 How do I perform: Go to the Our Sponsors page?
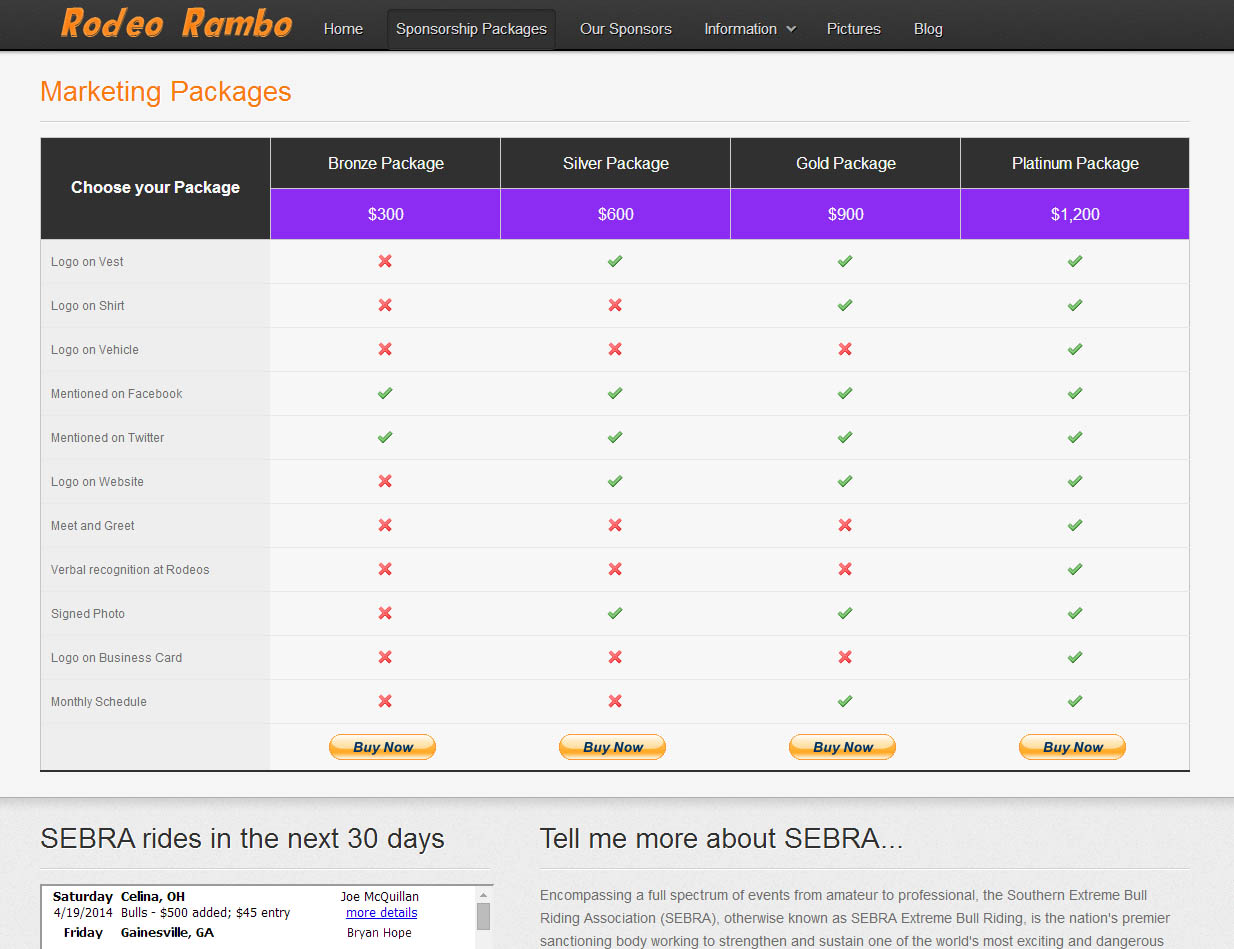[x=626, y=29]
